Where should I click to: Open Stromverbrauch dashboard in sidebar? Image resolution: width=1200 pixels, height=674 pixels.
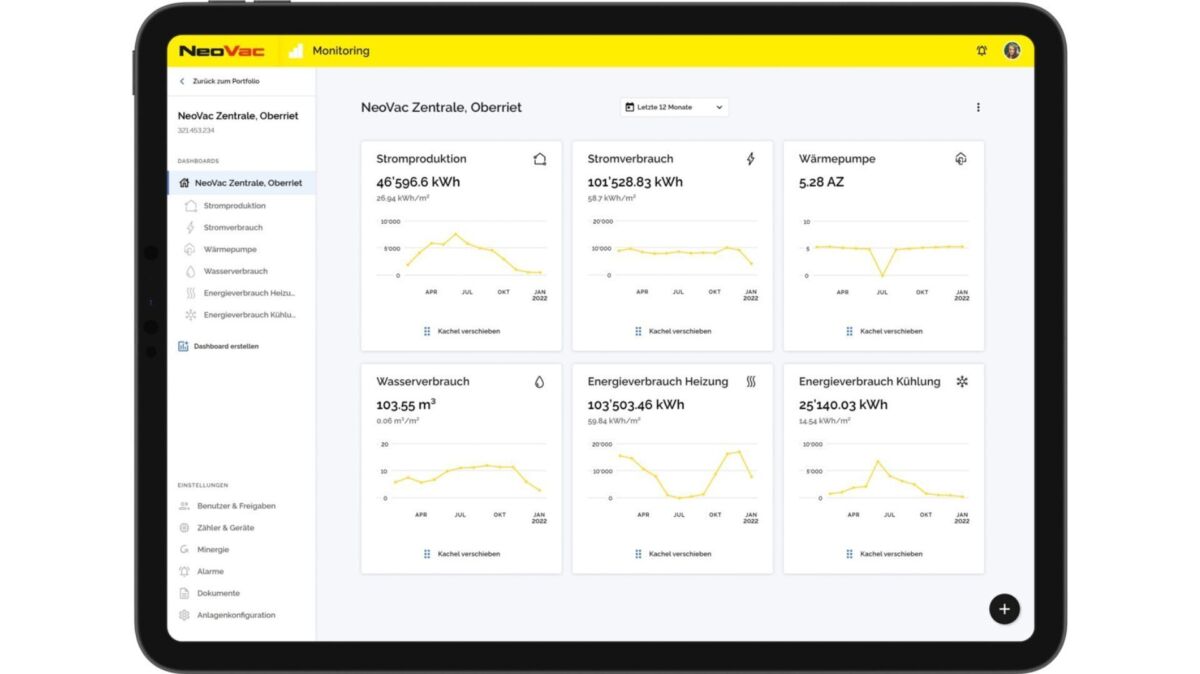(x=233, y=228)
